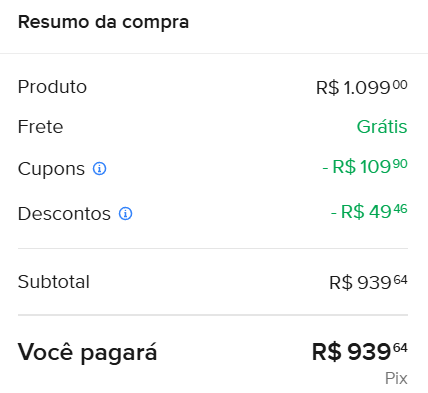Click the Resumo da compra heading
Image resolution: width=428 pixels, height=393 pixels.
tap(103, 22)
